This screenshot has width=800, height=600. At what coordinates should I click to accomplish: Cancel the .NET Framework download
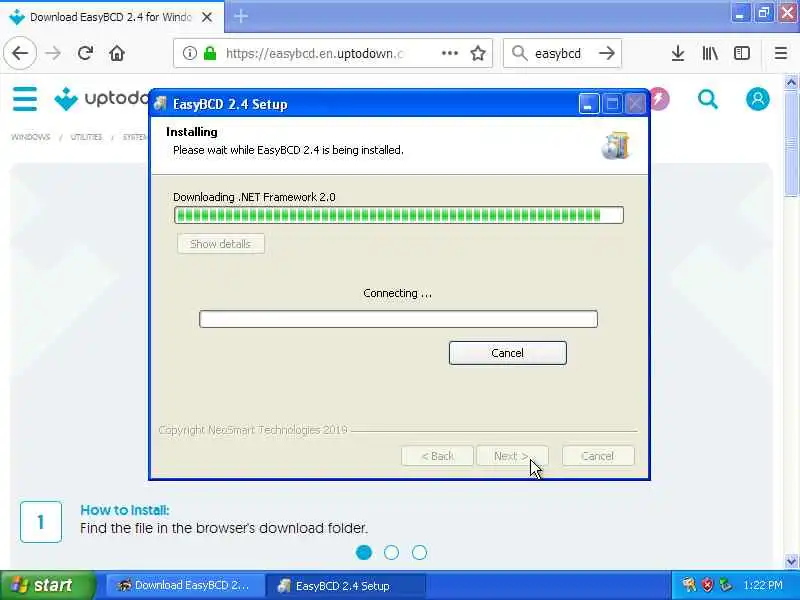click(x=508, y=353)
